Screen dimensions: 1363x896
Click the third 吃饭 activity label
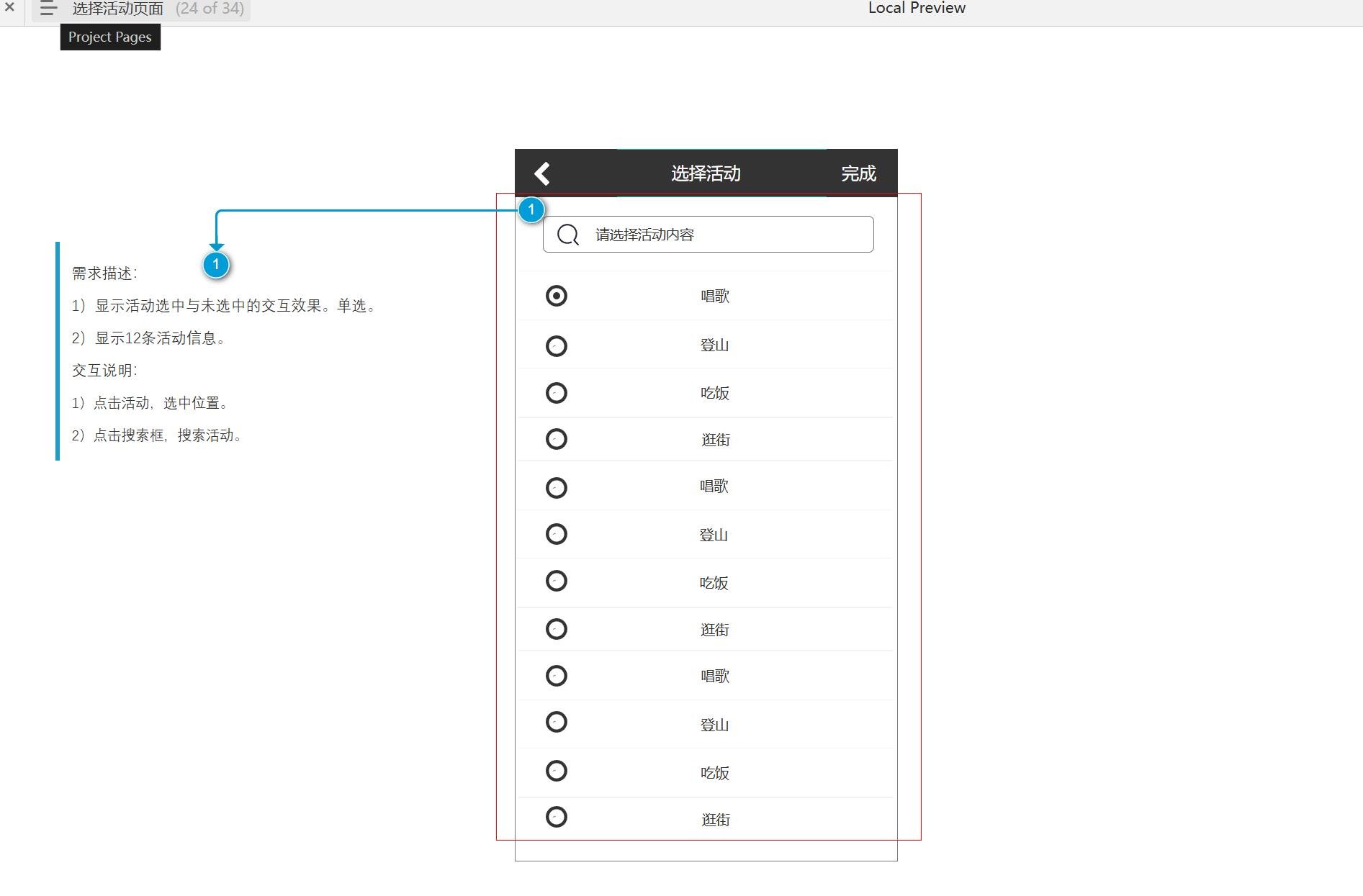coord(715,773)
